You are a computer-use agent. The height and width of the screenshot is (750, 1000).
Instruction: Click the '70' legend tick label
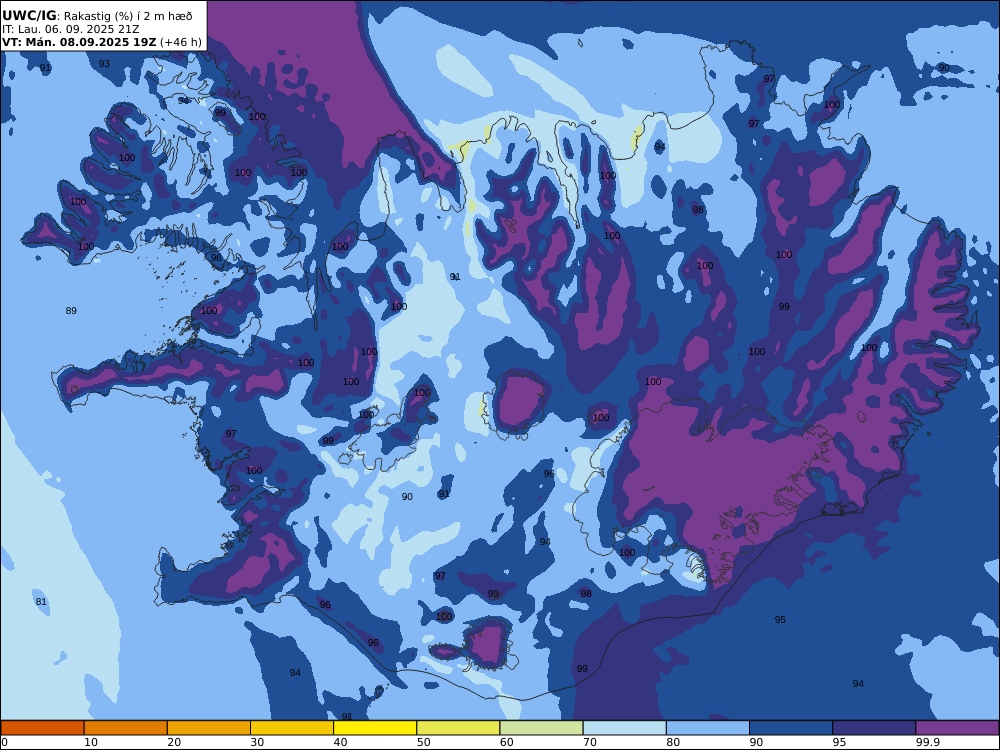[x=589, y=742]
